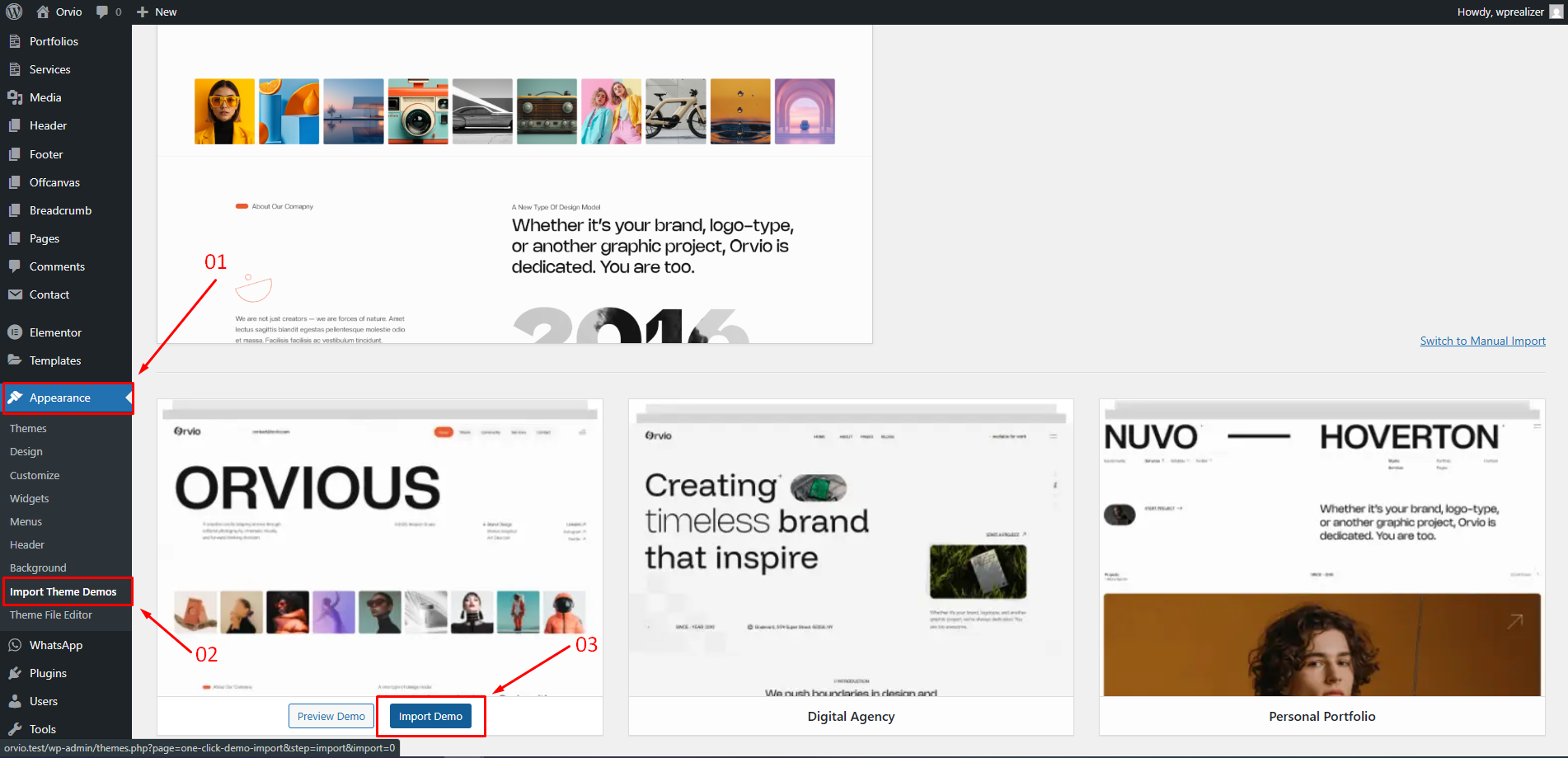The width and height of the screenshot is (1568, 758).
Task: Click the Breadcrumb menu icon
Action: (x=15, y=210)
